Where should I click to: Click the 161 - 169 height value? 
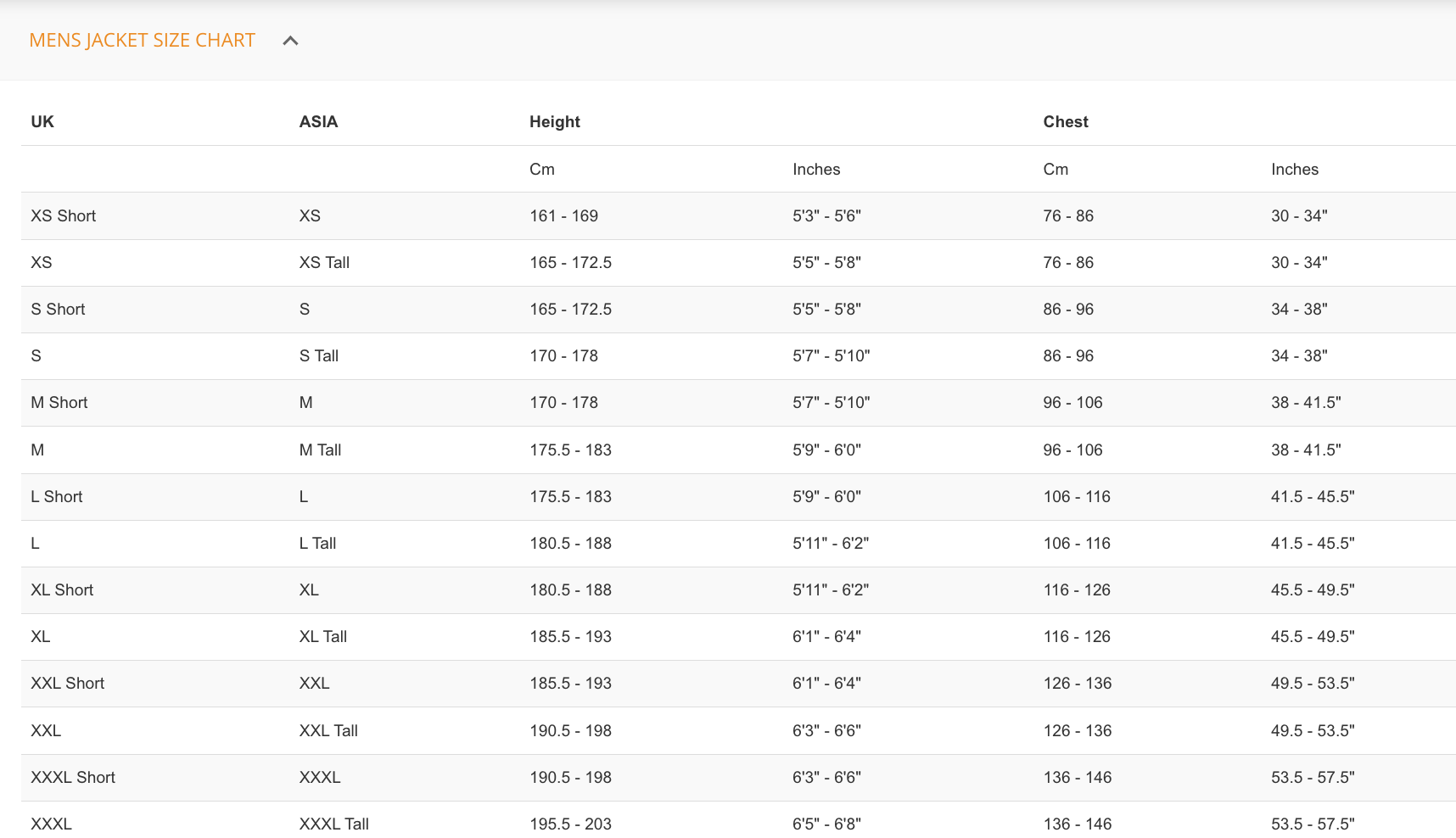click(563, 216)
